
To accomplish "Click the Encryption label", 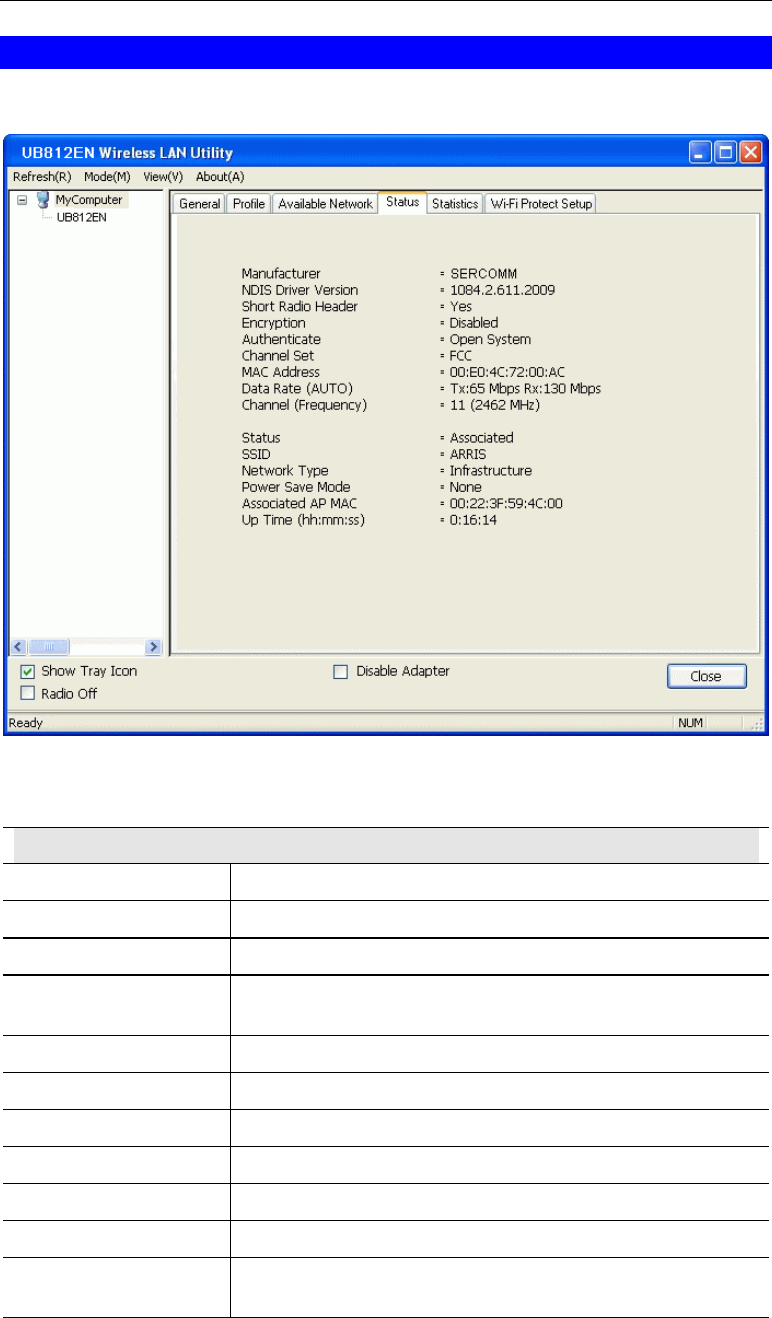I will coord(274,323).
